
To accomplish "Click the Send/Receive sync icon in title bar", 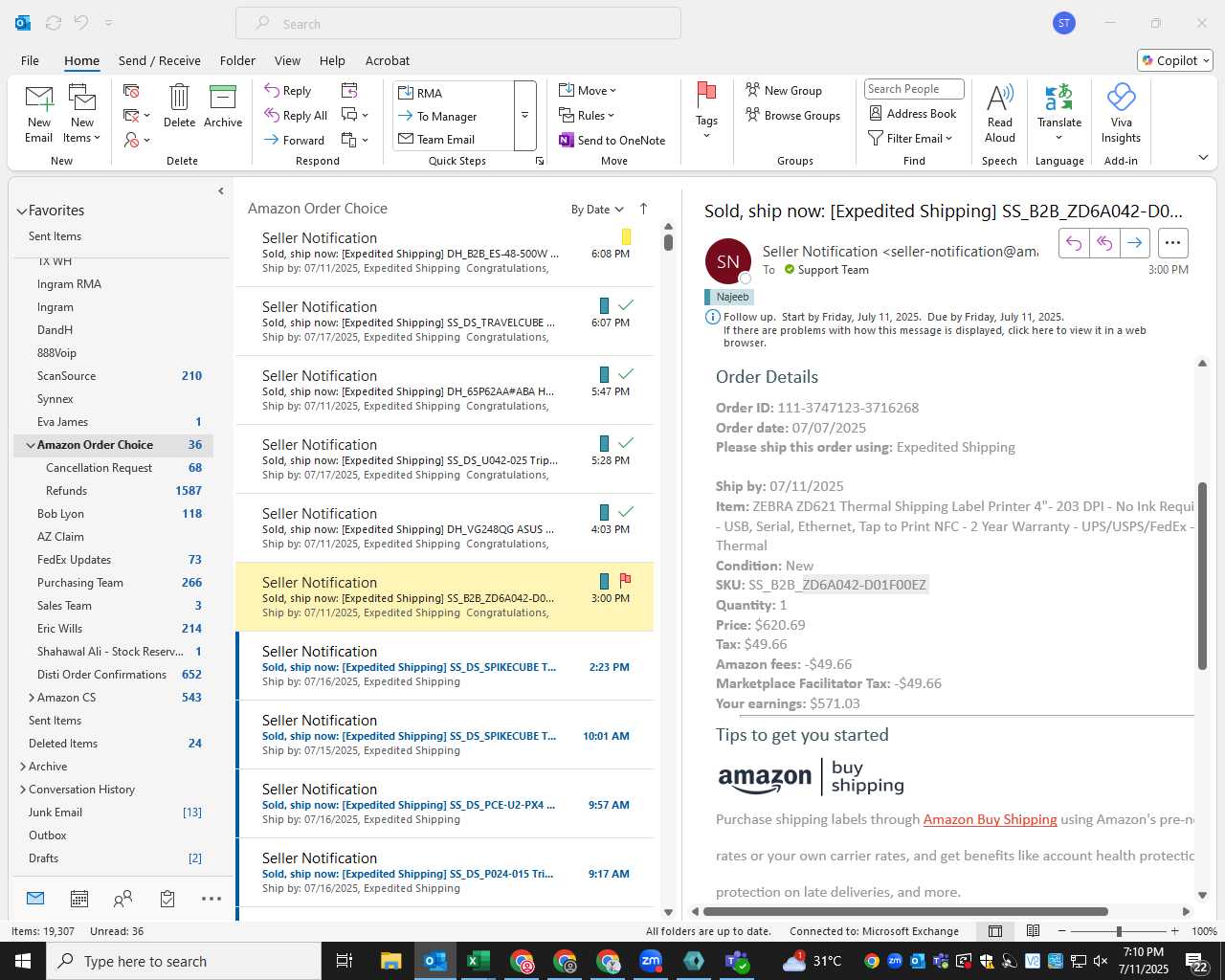I will 54,23.
